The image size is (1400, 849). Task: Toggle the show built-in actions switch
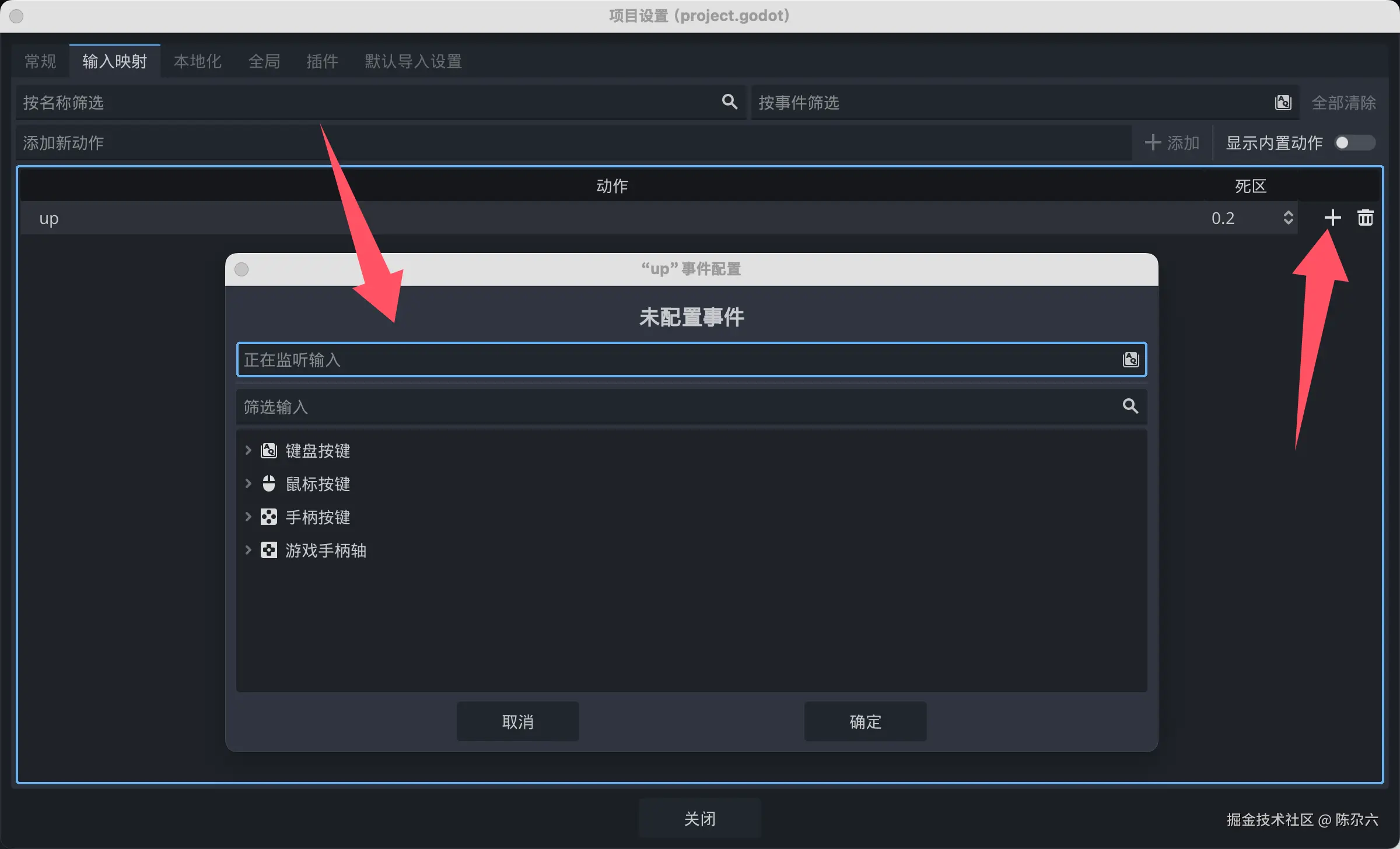(1355, 143)
